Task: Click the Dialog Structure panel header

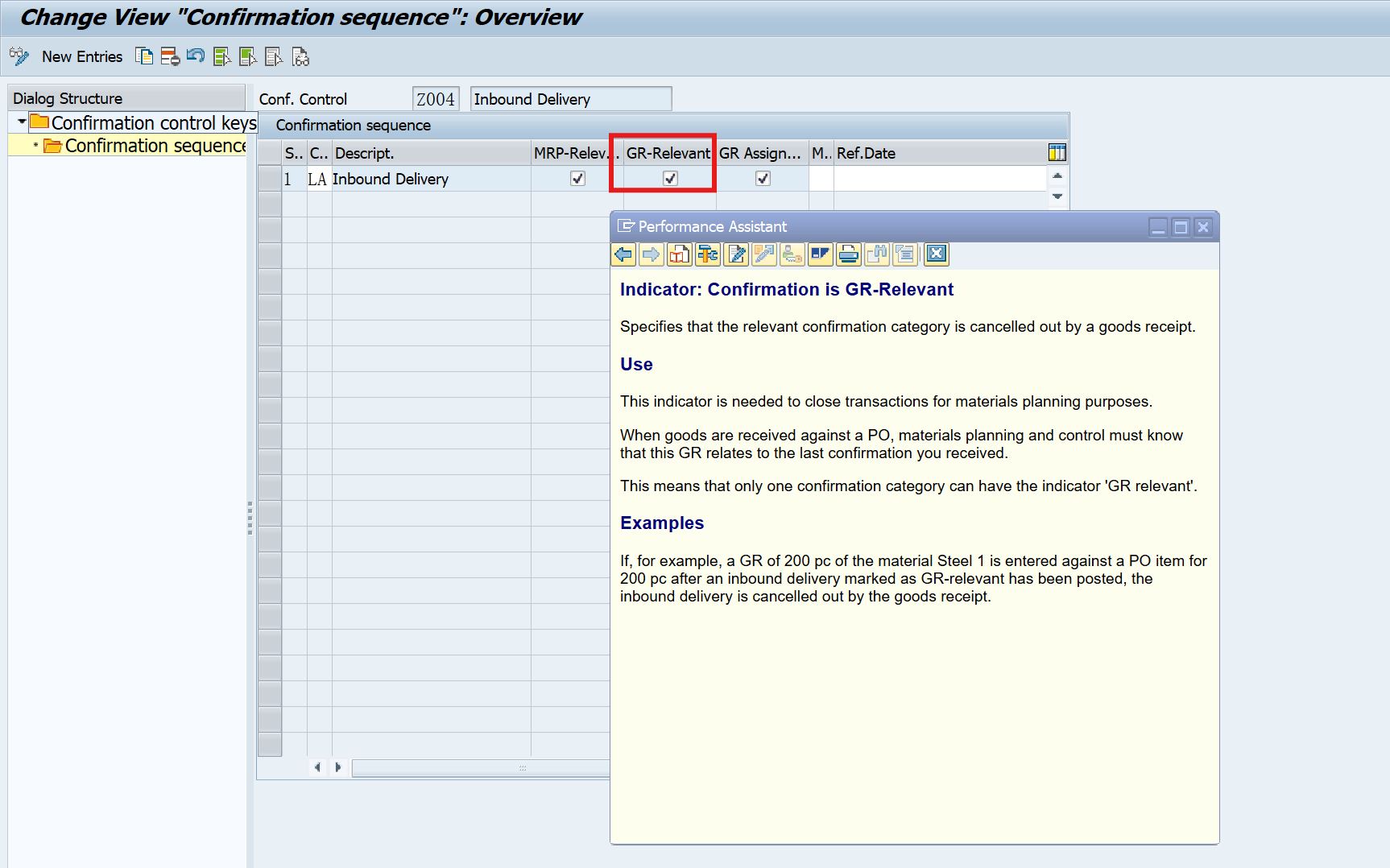Action: (126, 98)
